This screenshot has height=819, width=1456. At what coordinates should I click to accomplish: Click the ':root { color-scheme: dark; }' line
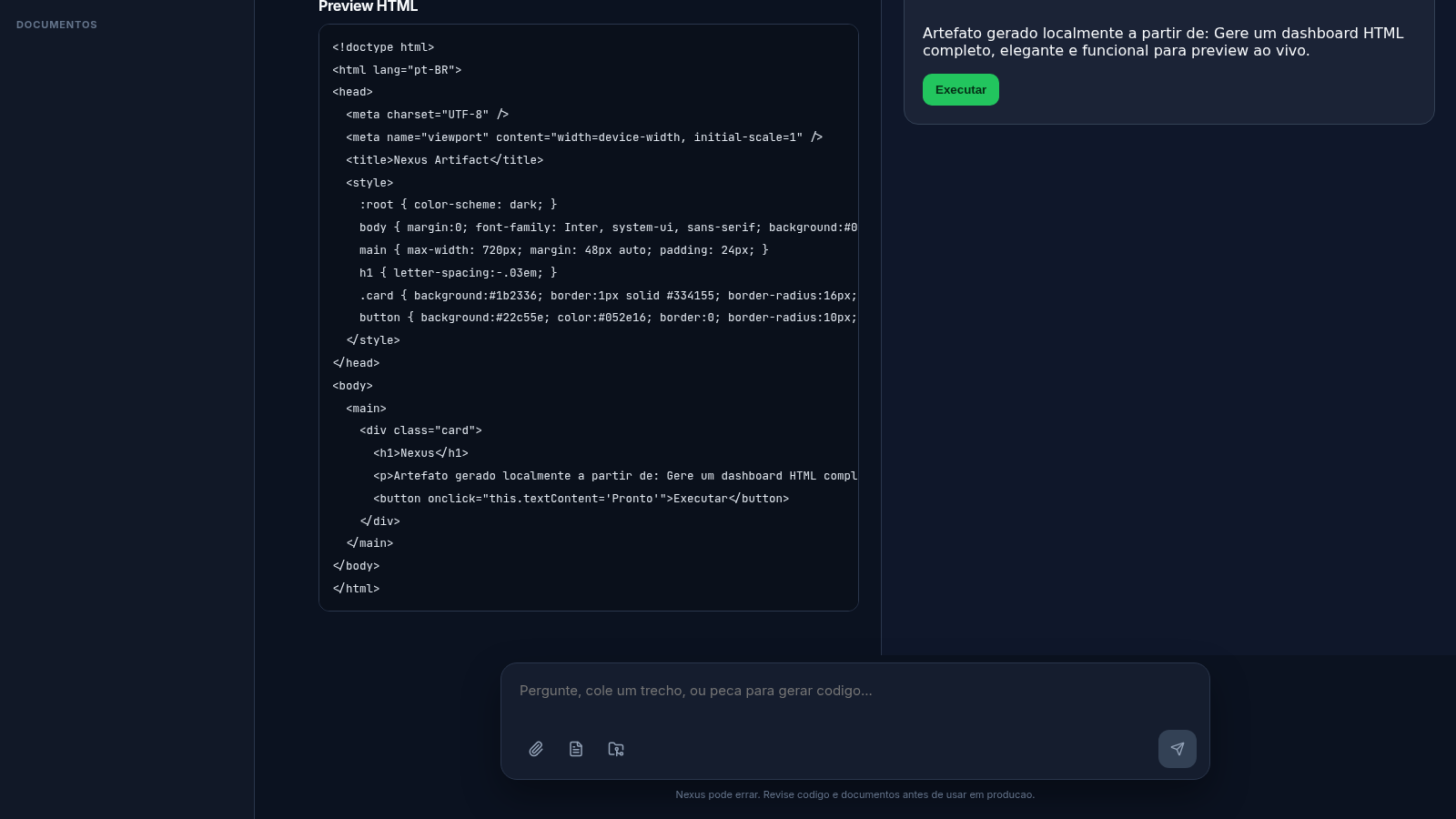(458, 205)
